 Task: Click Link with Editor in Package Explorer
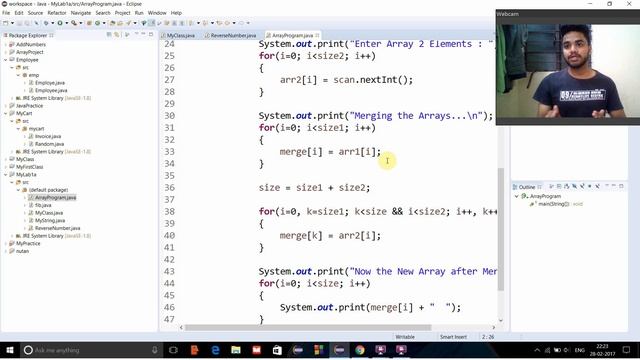pyautogui.click(x=117, y=35)
